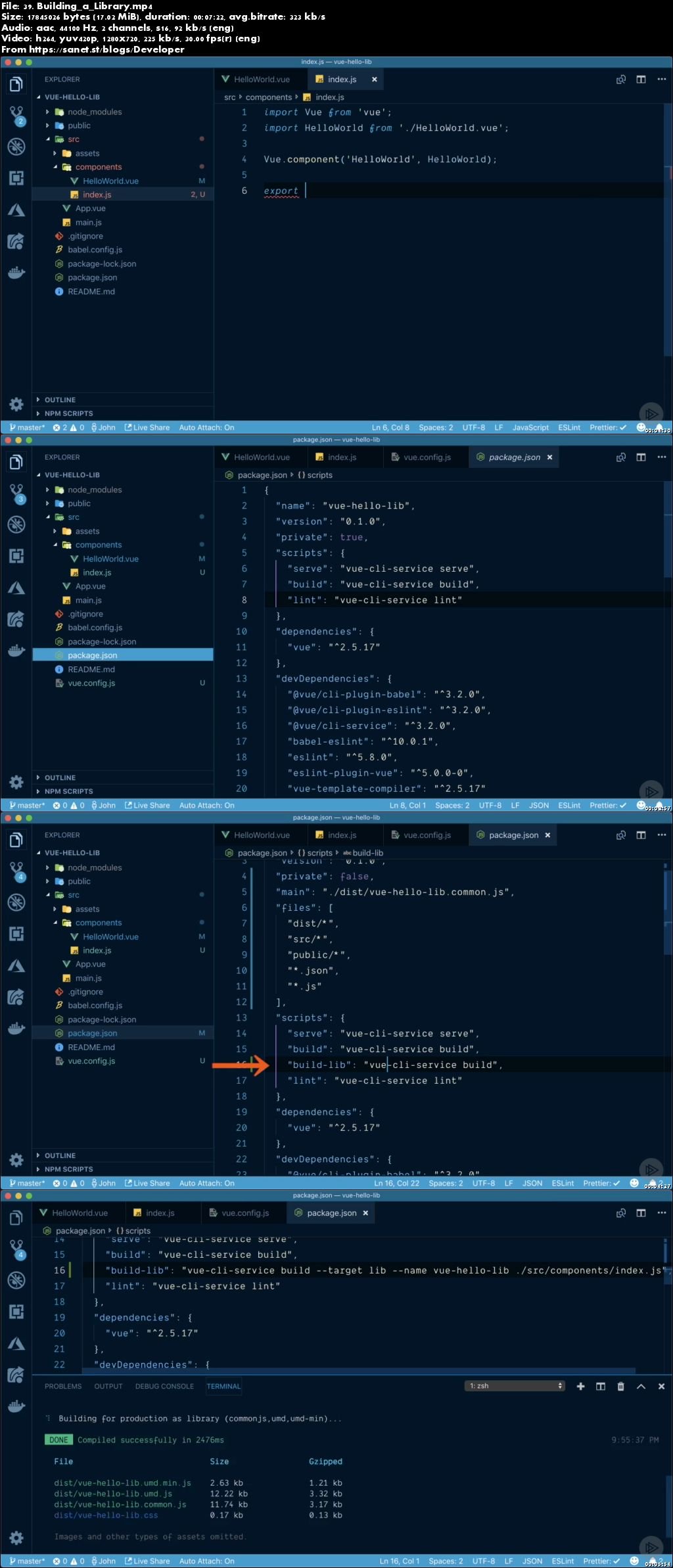Open Explorer view in the index.js window
The width and height of the screenshot is (673, 1568).
tap(16, 84)
